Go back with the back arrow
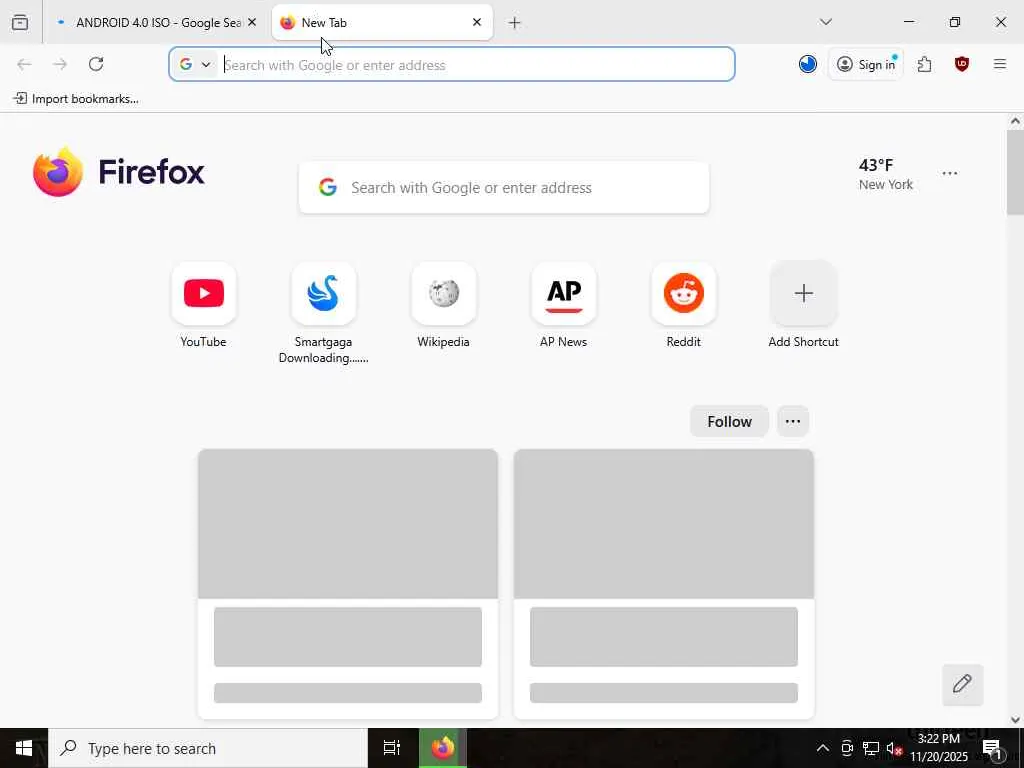1024x768 pixels. (24, 64)
